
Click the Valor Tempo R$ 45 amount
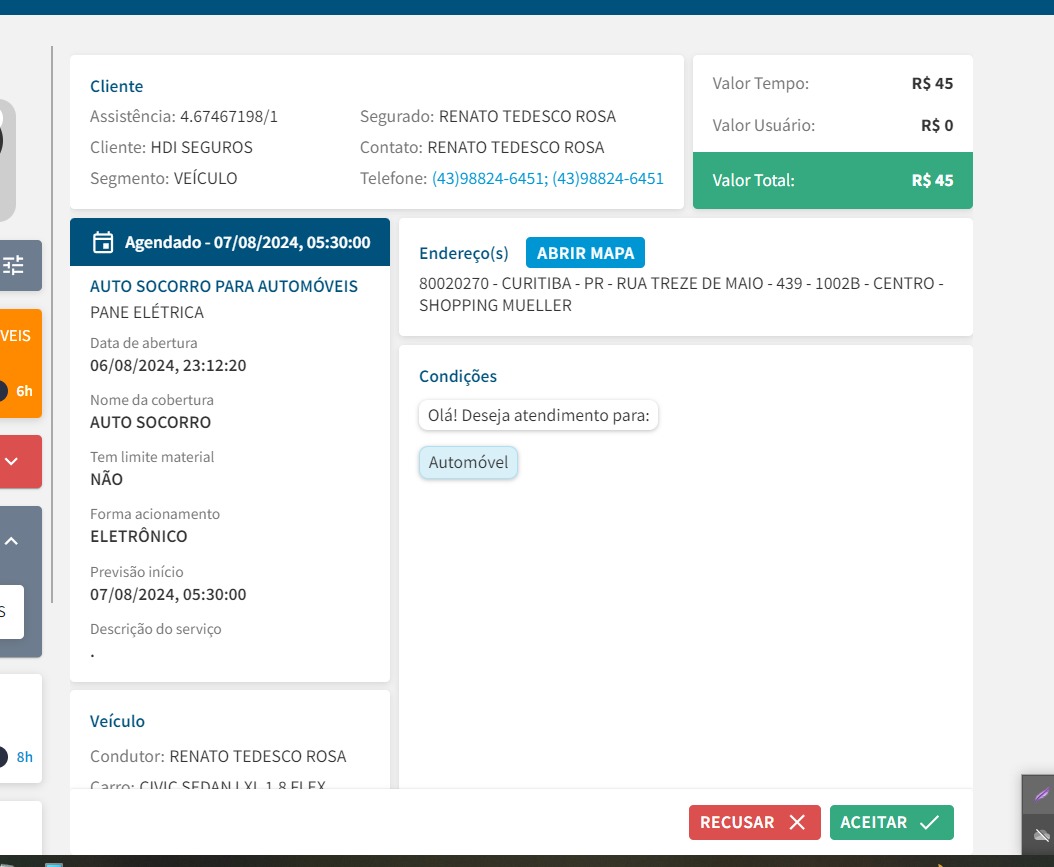(932, 83)
